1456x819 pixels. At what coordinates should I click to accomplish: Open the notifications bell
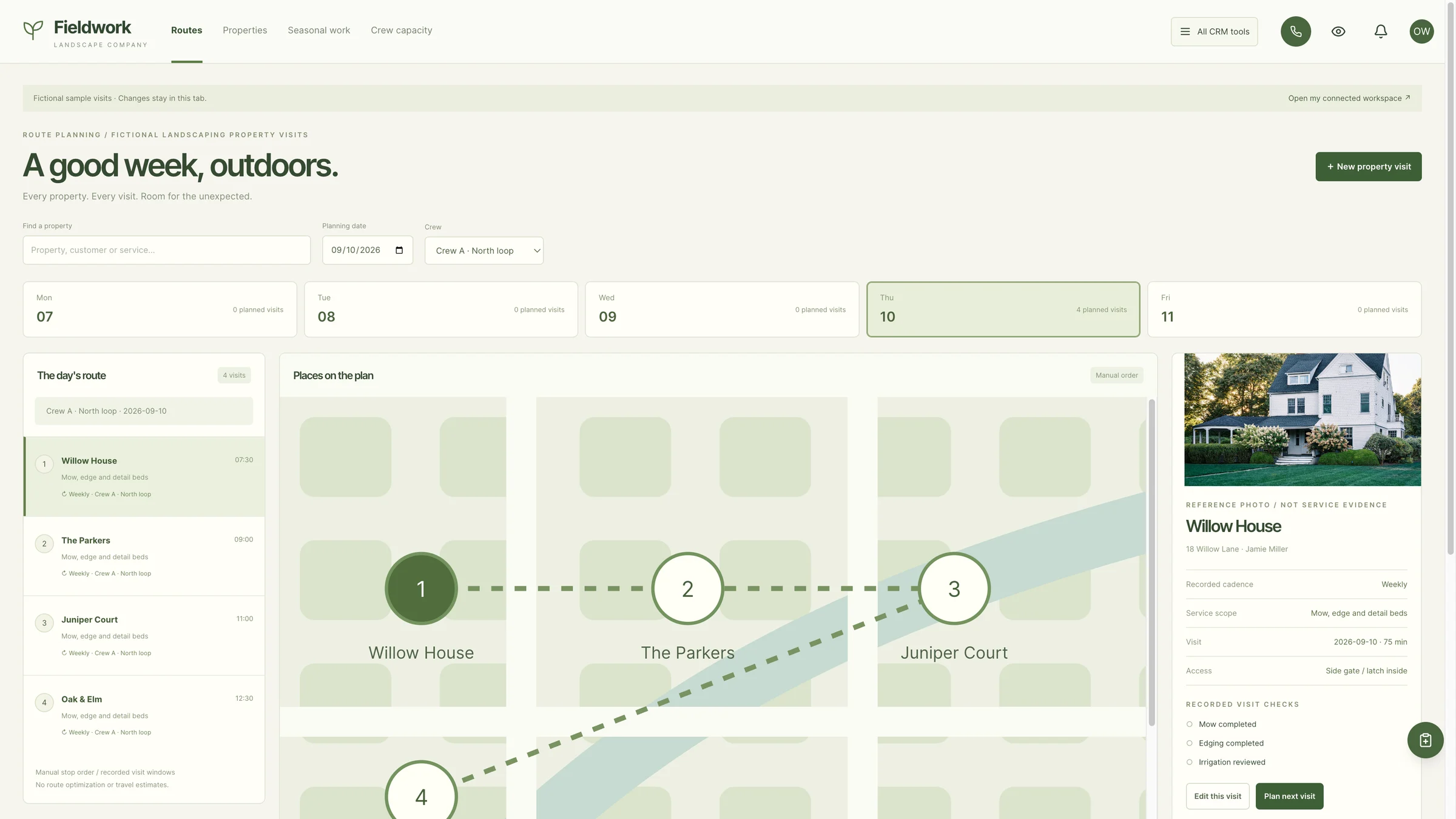(1381, 32)
